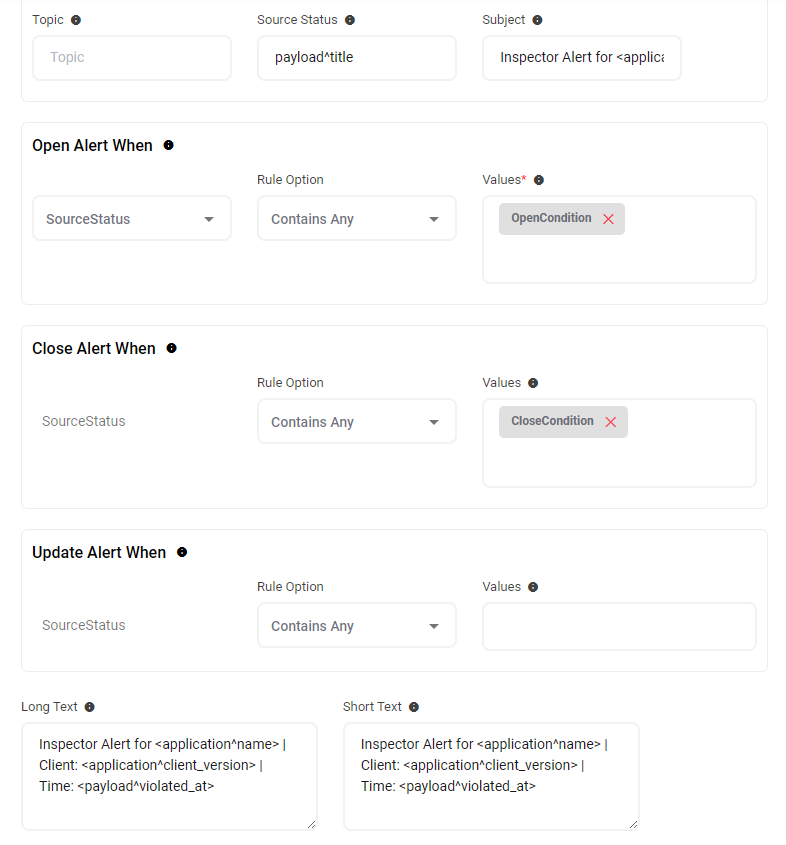This screenshot has width=786, height=845.
Task: Click the Subject input field
Action: pyautogui.click(x=581, y=58)
